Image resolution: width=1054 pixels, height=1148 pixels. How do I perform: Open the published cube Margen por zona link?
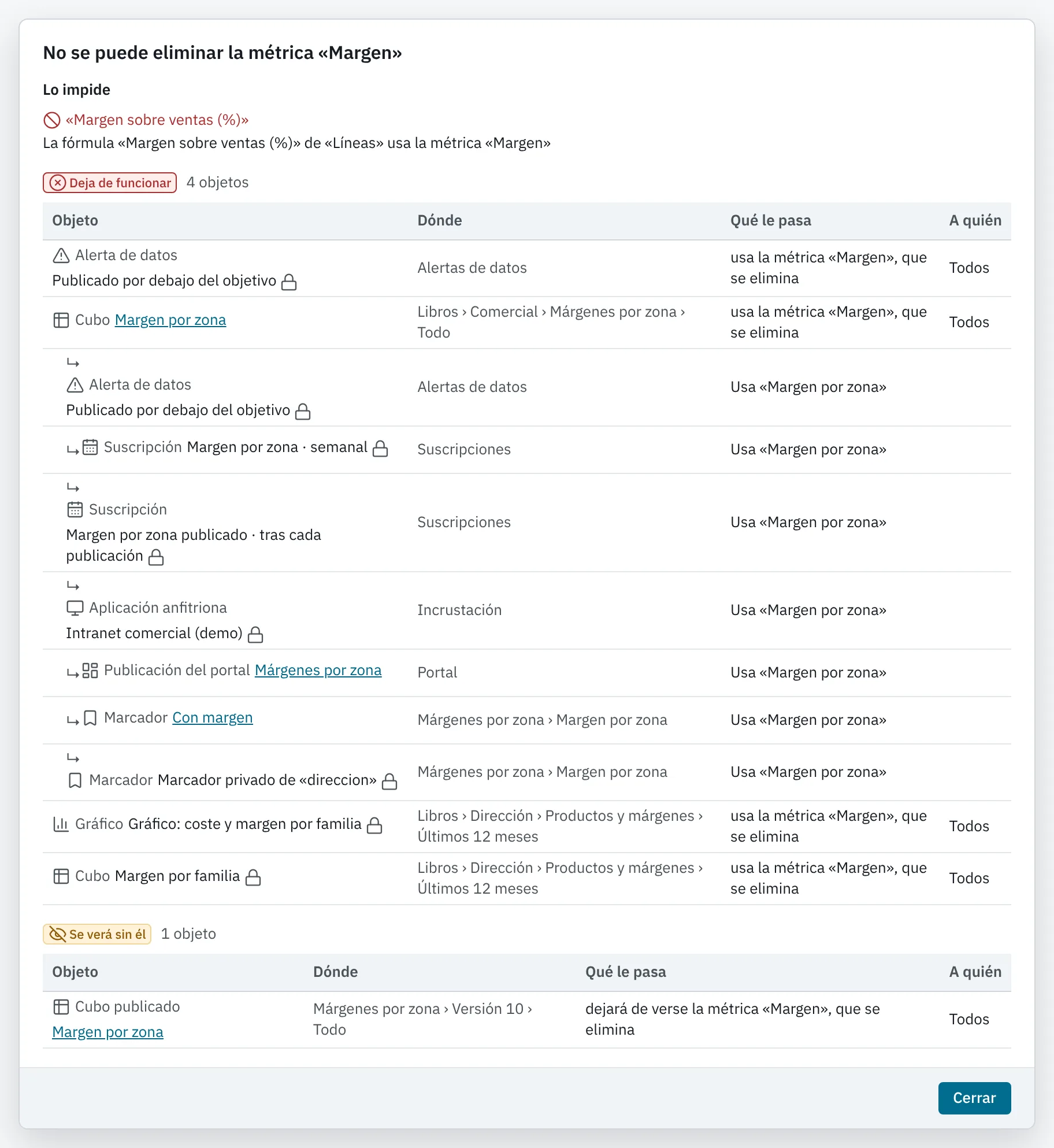pyautogui.click(x=107, y=1032)
